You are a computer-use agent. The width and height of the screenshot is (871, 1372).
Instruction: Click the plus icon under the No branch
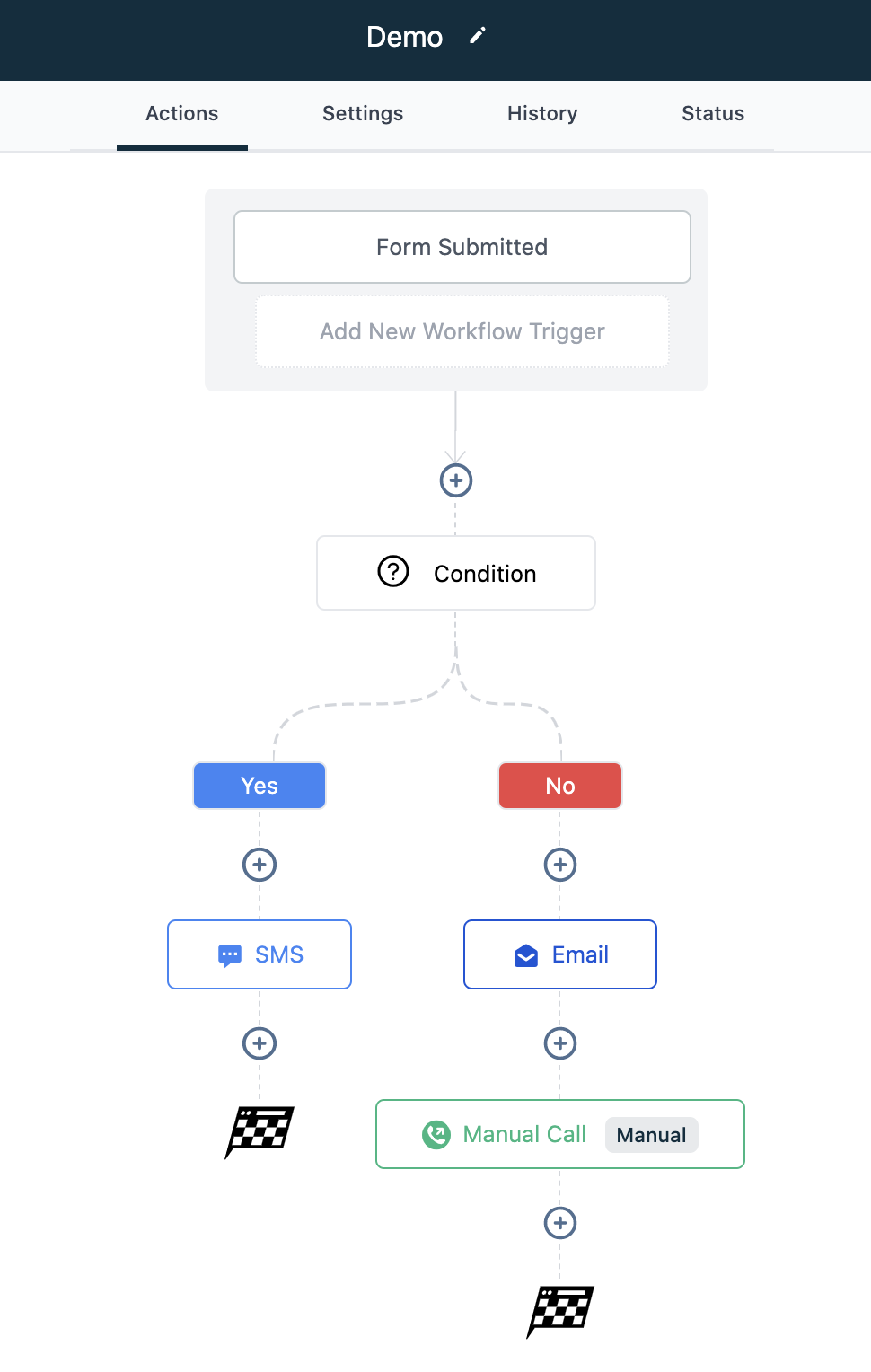(560, 865)
